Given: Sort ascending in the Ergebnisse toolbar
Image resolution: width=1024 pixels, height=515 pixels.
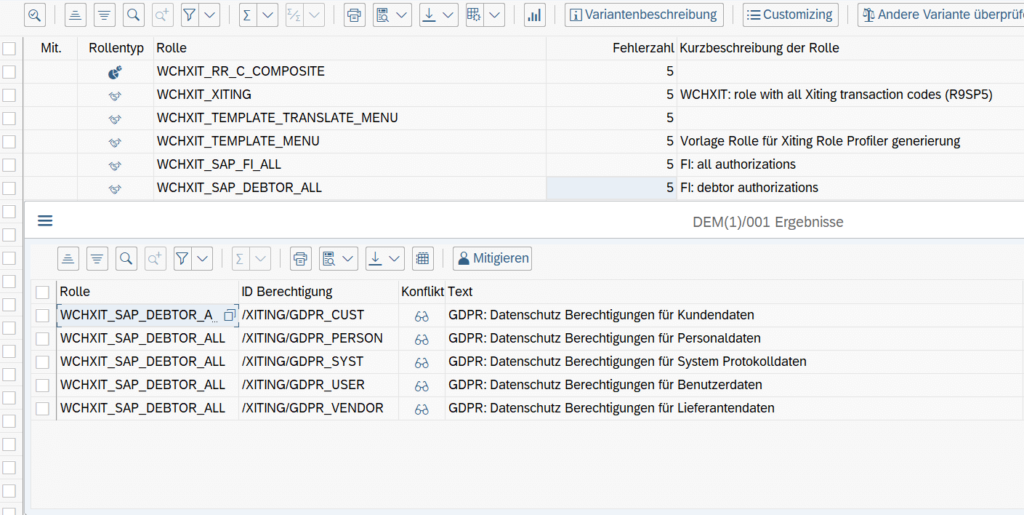Looking at the screenshot, I should pos(68,258).
